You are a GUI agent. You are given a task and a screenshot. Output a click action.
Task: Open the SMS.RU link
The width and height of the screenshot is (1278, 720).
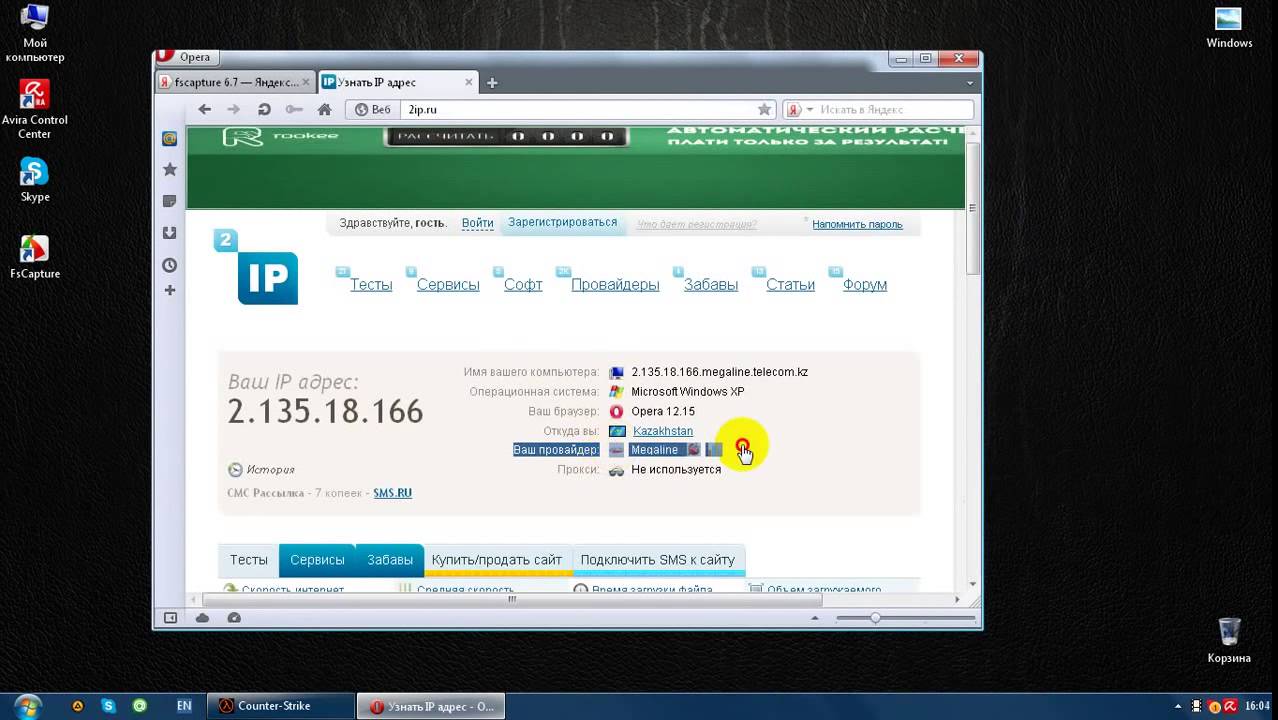392,493
